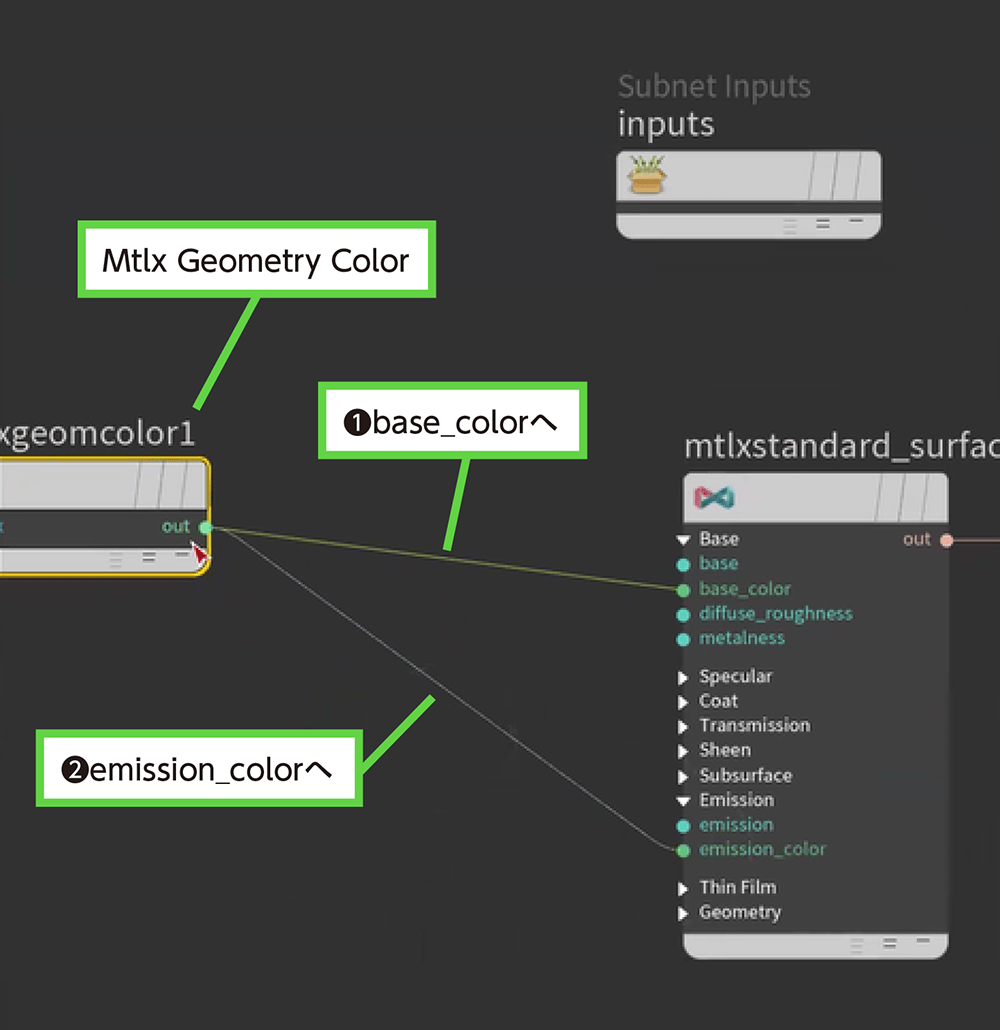This screenshot has width=1000, height=1030.
Task: Collapse the Emission parameter group
Action: coord(684,801)
